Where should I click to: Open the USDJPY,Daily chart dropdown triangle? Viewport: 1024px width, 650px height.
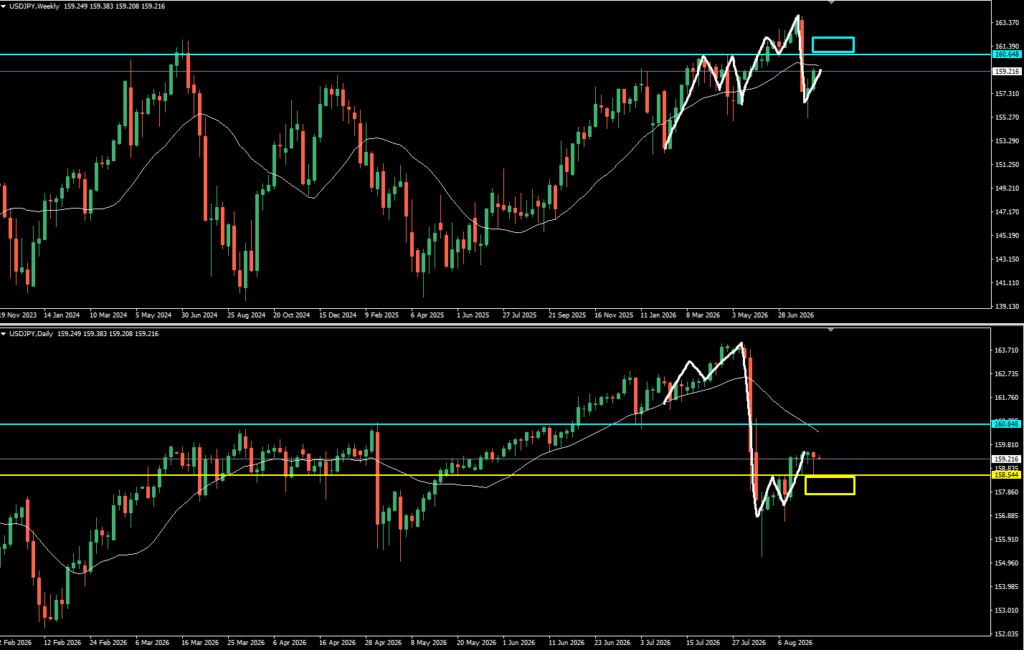tap(4, 334)
